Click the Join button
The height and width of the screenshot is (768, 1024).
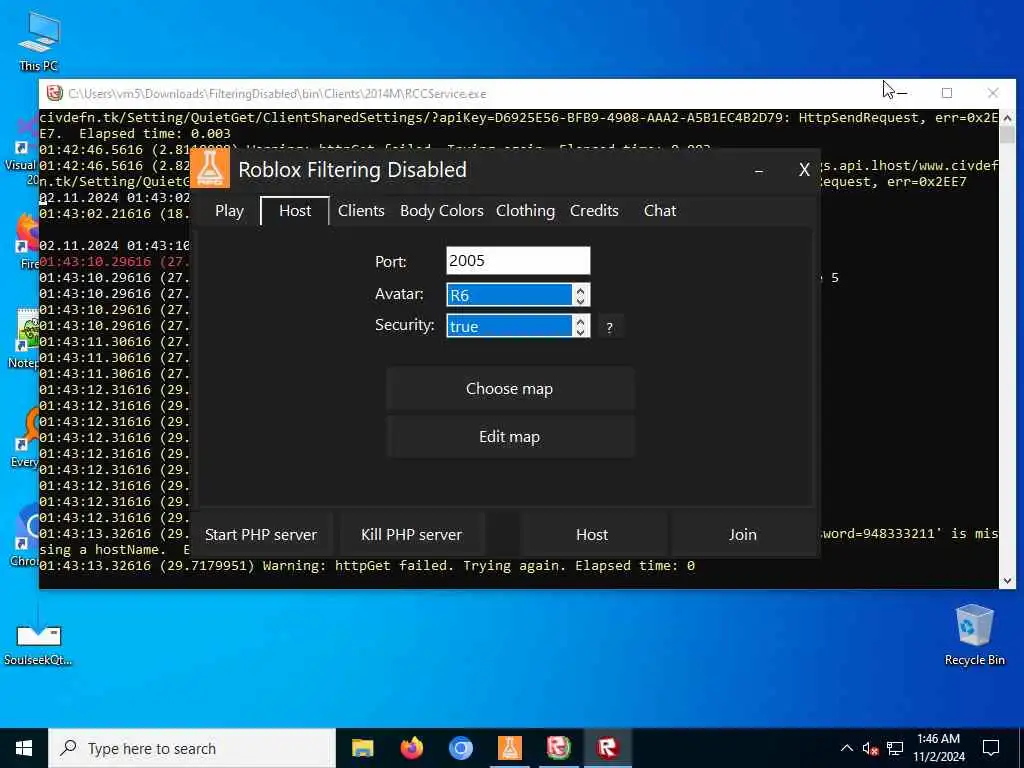click(743, 534)
